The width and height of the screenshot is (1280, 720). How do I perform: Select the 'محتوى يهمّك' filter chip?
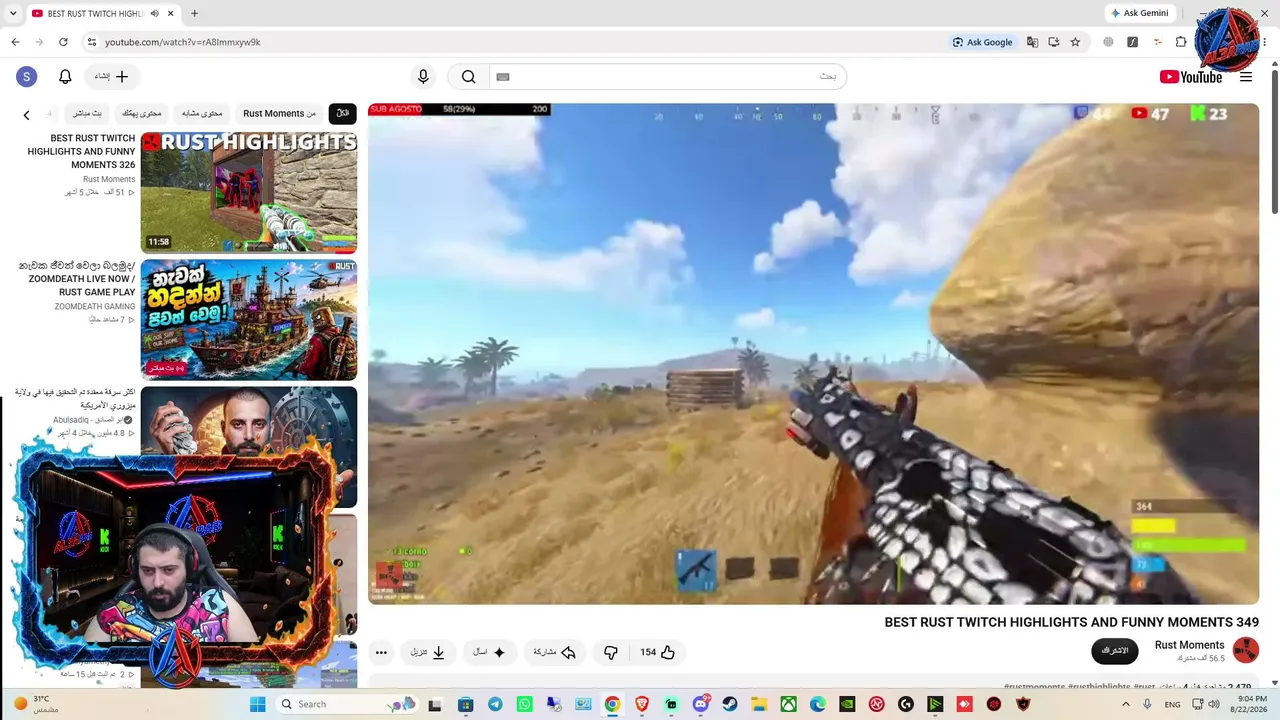(141, 114)
